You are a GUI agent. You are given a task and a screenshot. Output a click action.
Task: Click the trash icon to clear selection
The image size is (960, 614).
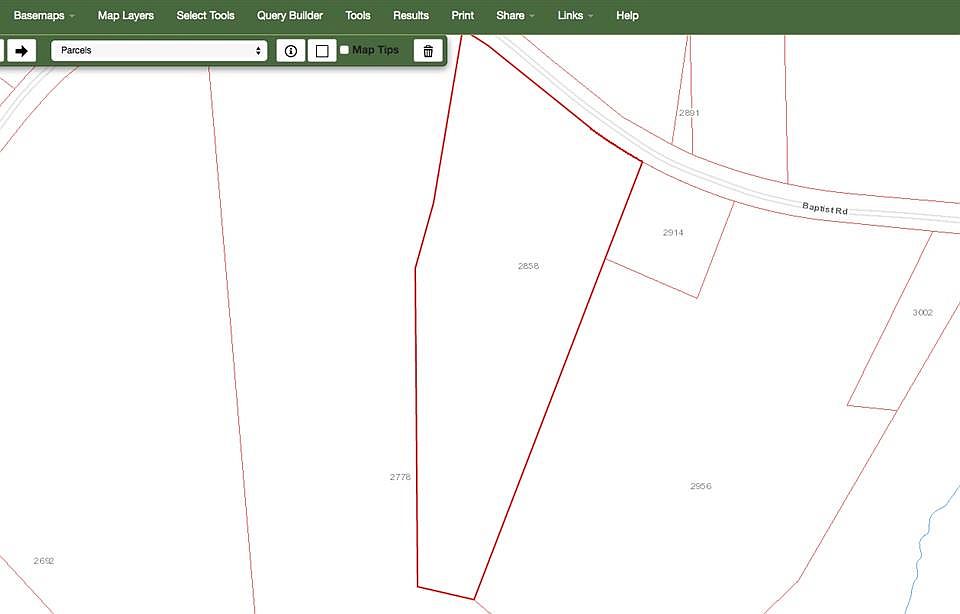tap(428, 51)
